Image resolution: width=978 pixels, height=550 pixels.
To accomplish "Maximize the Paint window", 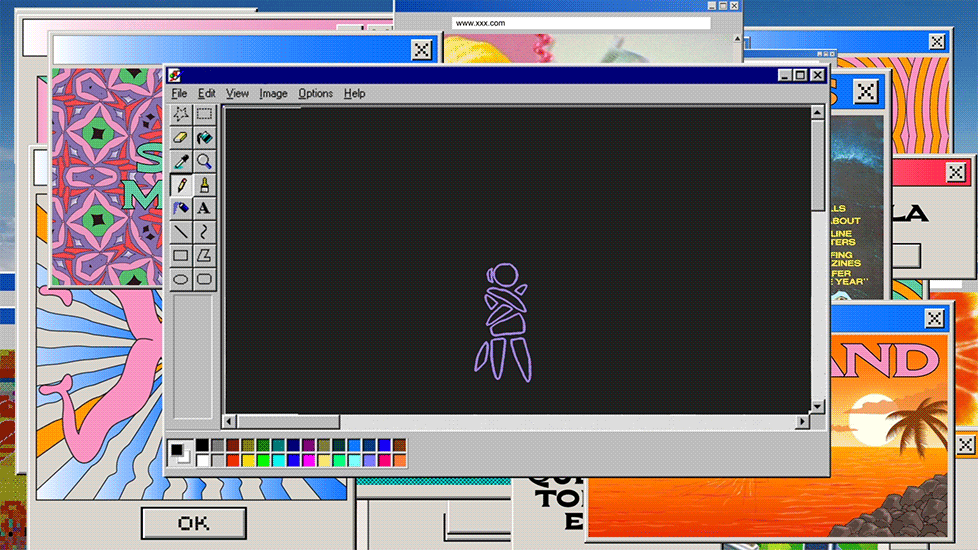I will (x=801, y=75).
